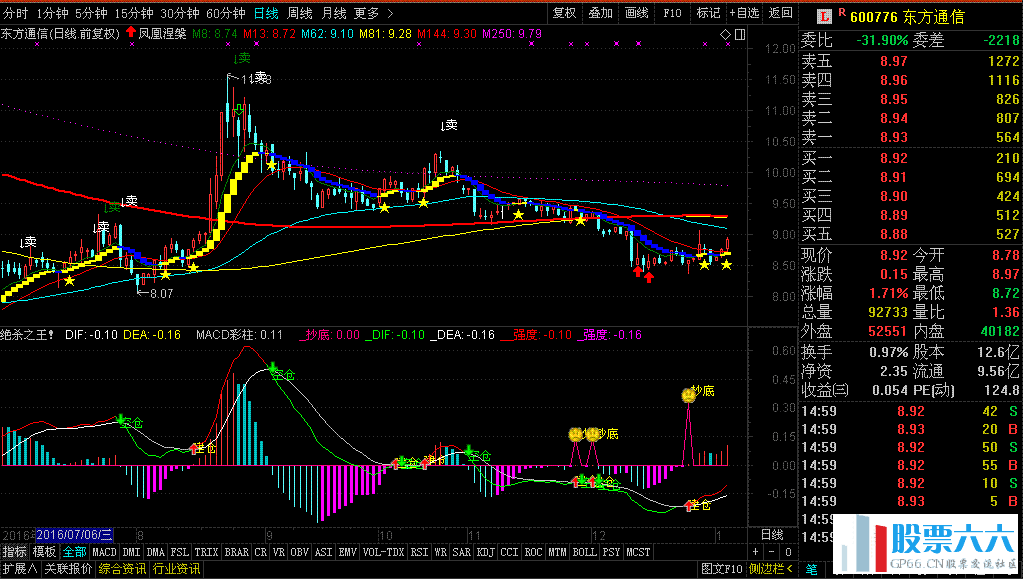Image resolution: width=1023 pixels, height=579 pixels.
Task: Toggle 叠加 overlay mode
Action: point(600,13)
